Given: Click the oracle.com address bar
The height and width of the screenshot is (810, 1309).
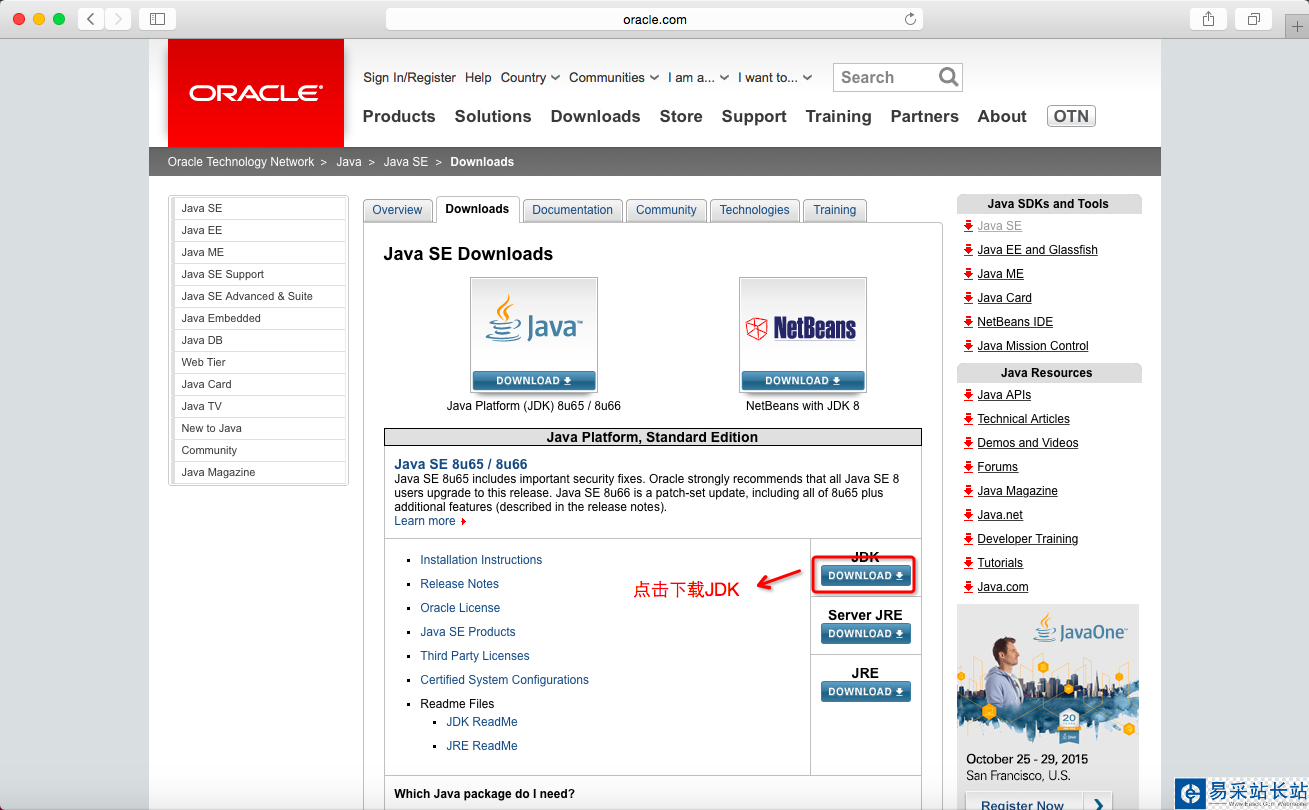Looking at the screenshot, I should point(654,19).
